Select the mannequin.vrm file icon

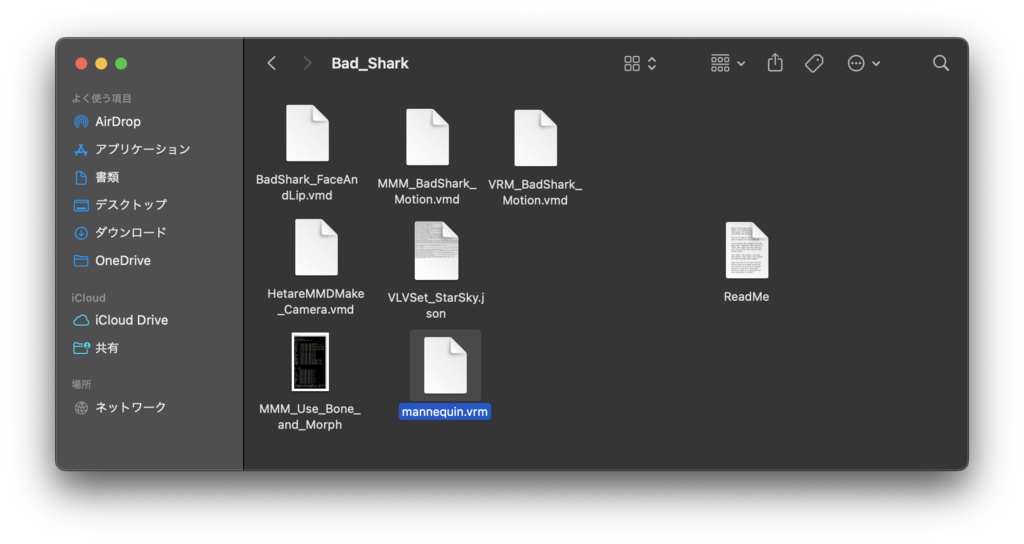pos(445,366)
